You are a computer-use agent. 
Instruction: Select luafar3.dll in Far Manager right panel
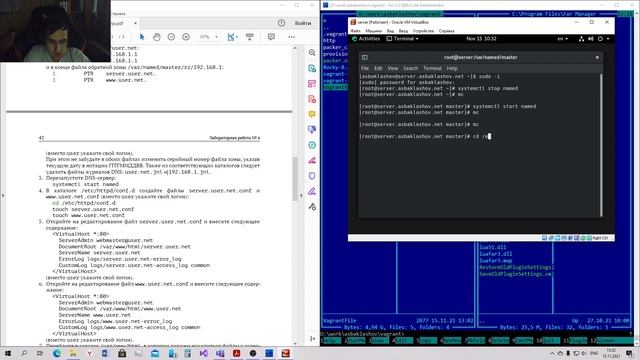click(x=496, y=254)
